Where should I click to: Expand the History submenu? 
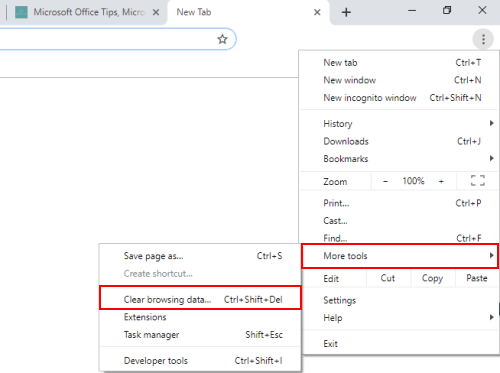point(399,123)
